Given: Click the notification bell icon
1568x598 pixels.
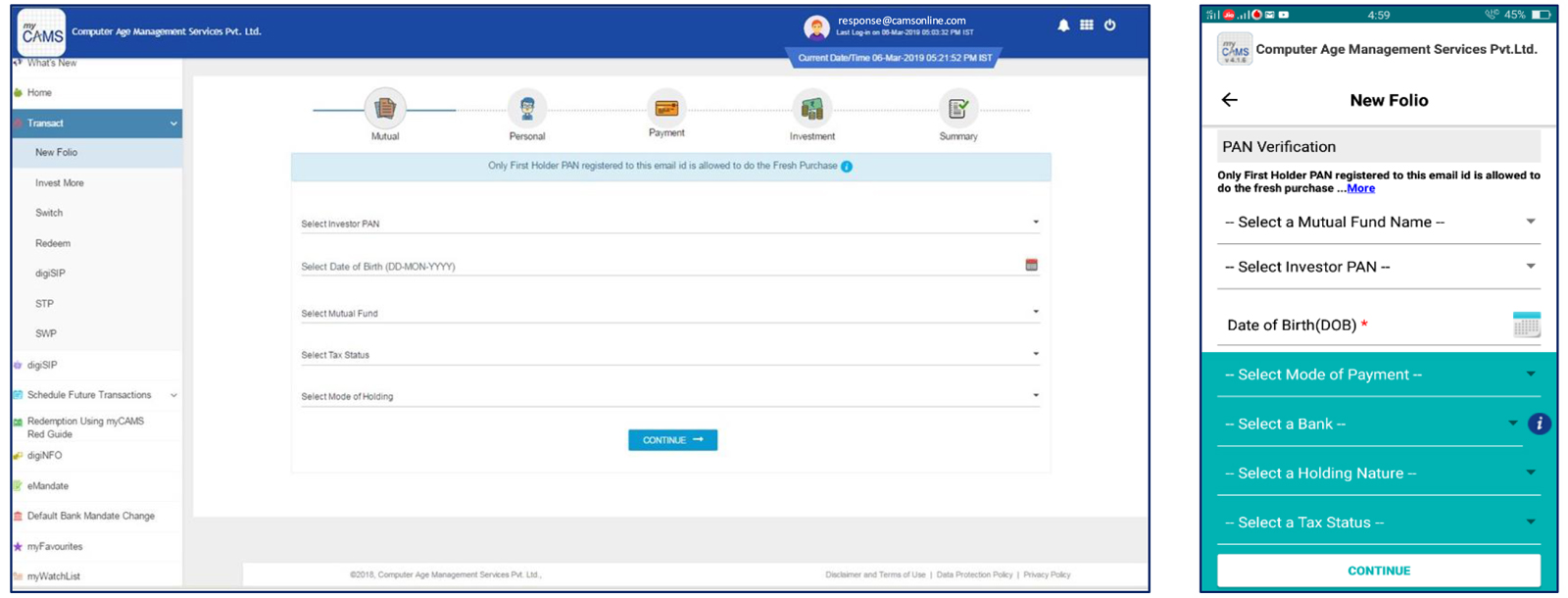Looking at the screenshot, I should pyautogui.click(x=1063, y=25).
